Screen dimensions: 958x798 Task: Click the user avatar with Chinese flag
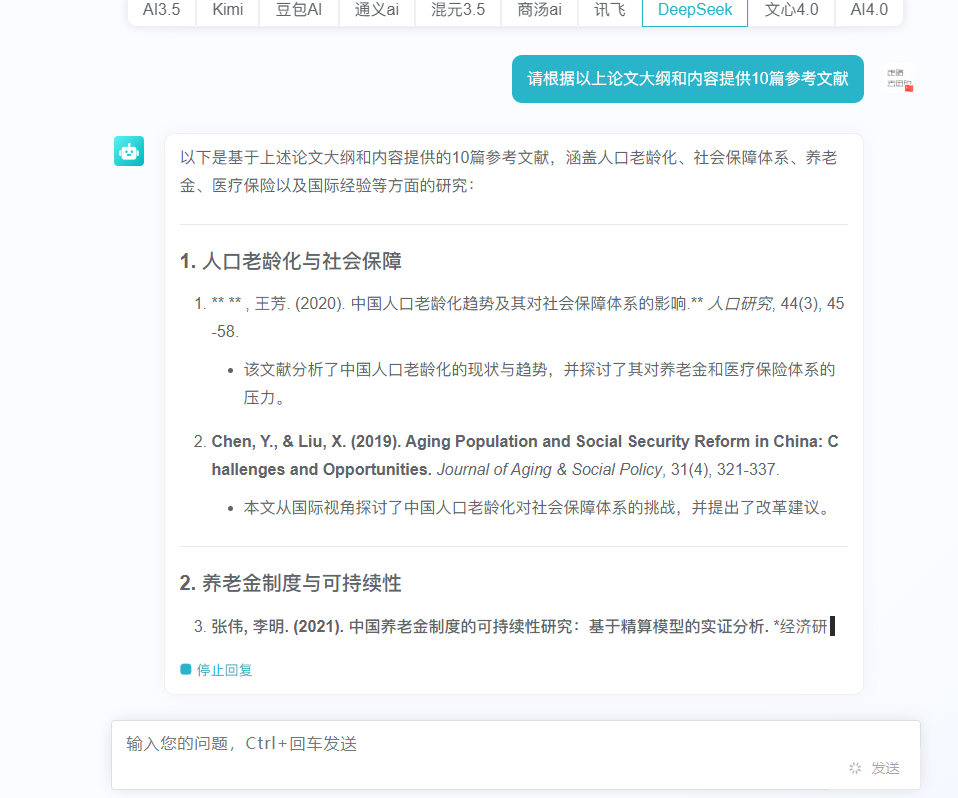[x=897, y=79]
